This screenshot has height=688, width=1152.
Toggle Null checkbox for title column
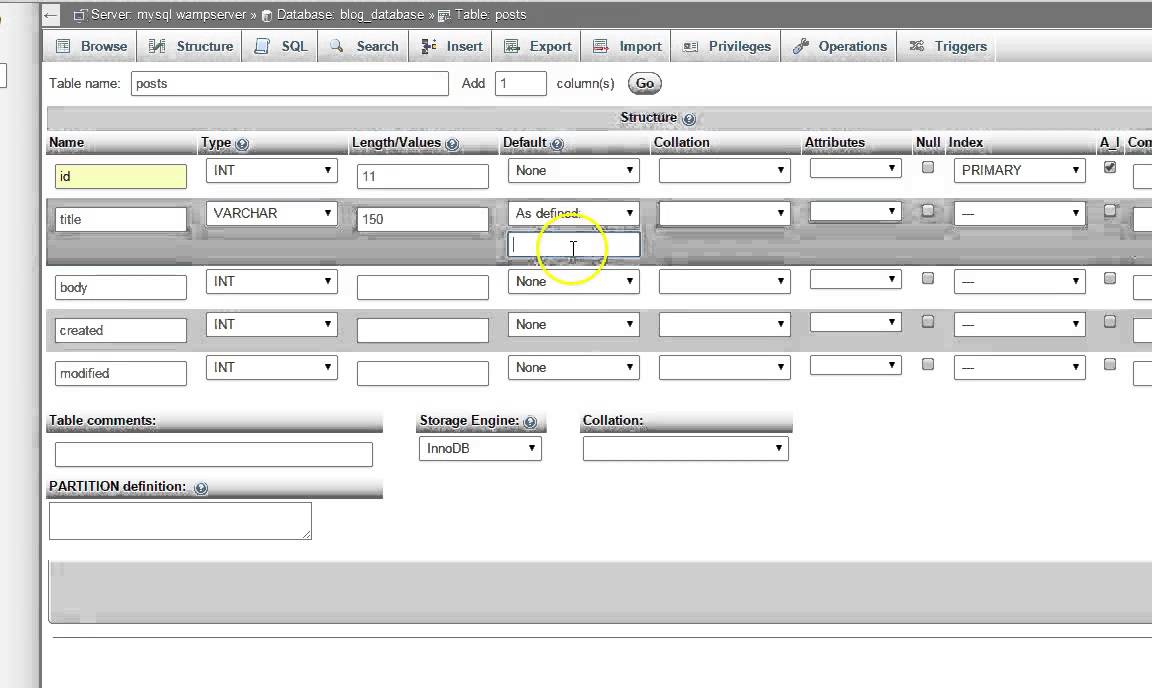click(x=928, y=210)
